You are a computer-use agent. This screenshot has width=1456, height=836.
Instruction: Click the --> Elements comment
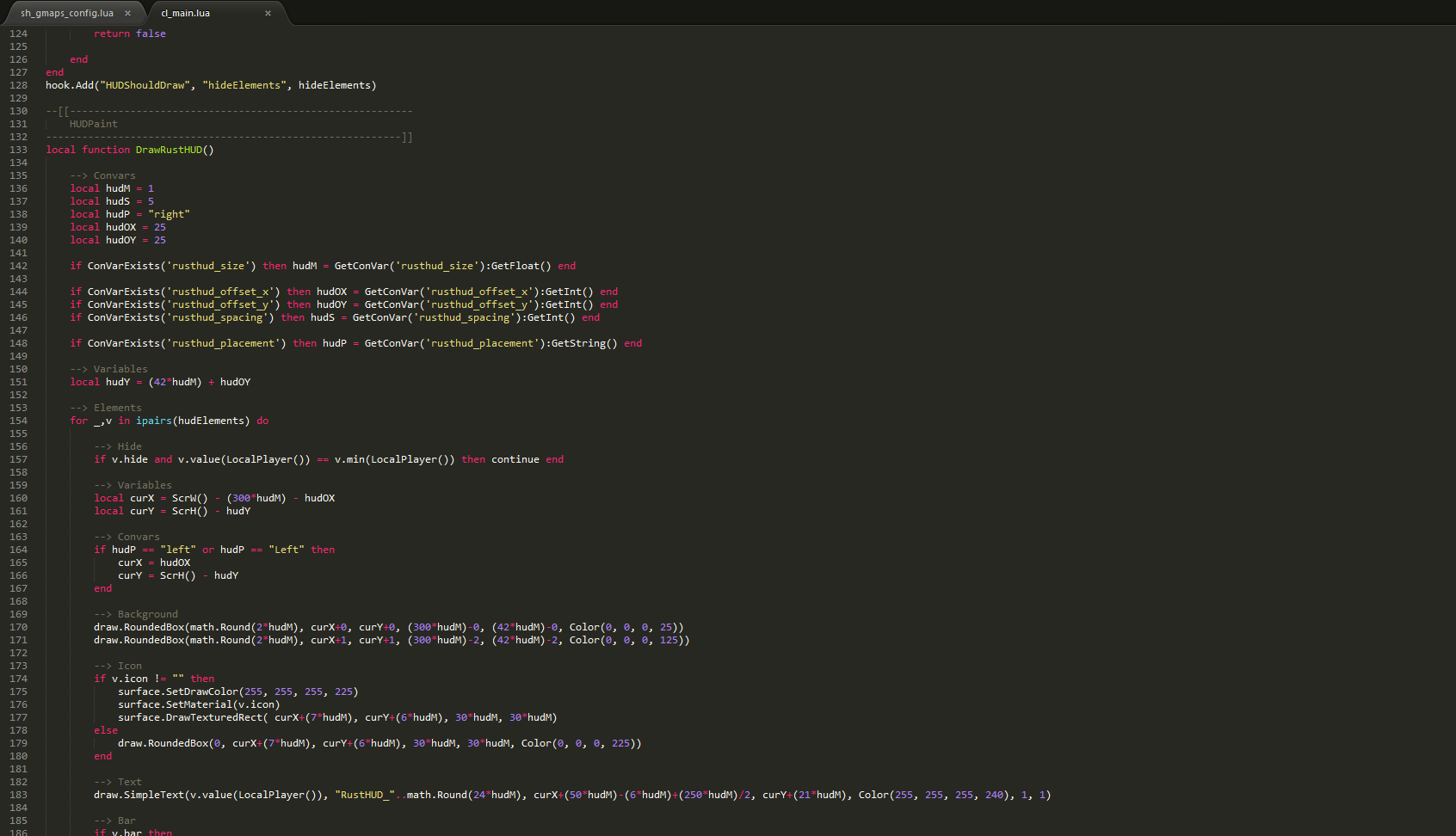pyautogui.click(x=106, y=408)
